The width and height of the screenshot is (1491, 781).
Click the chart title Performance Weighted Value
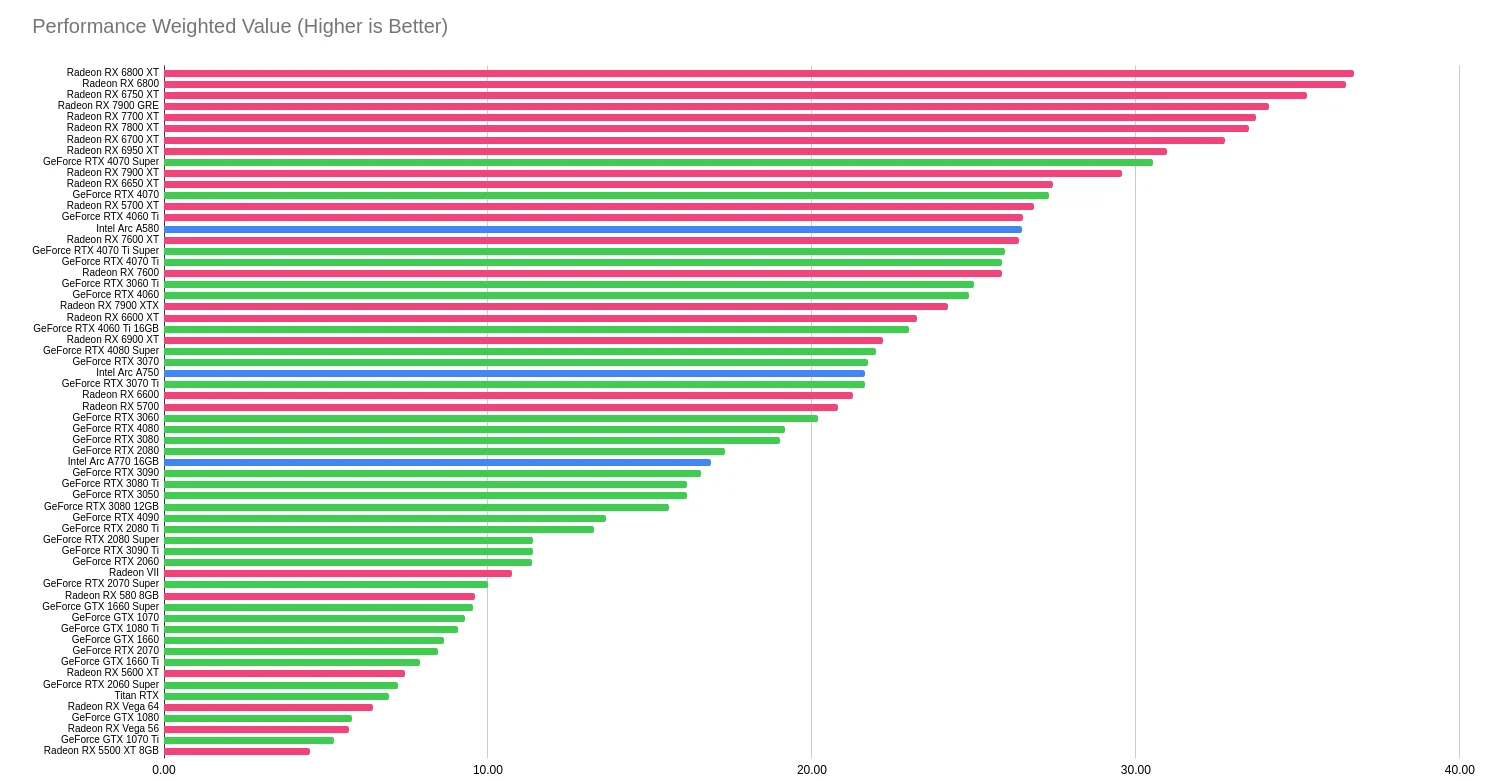pos(240,27)
